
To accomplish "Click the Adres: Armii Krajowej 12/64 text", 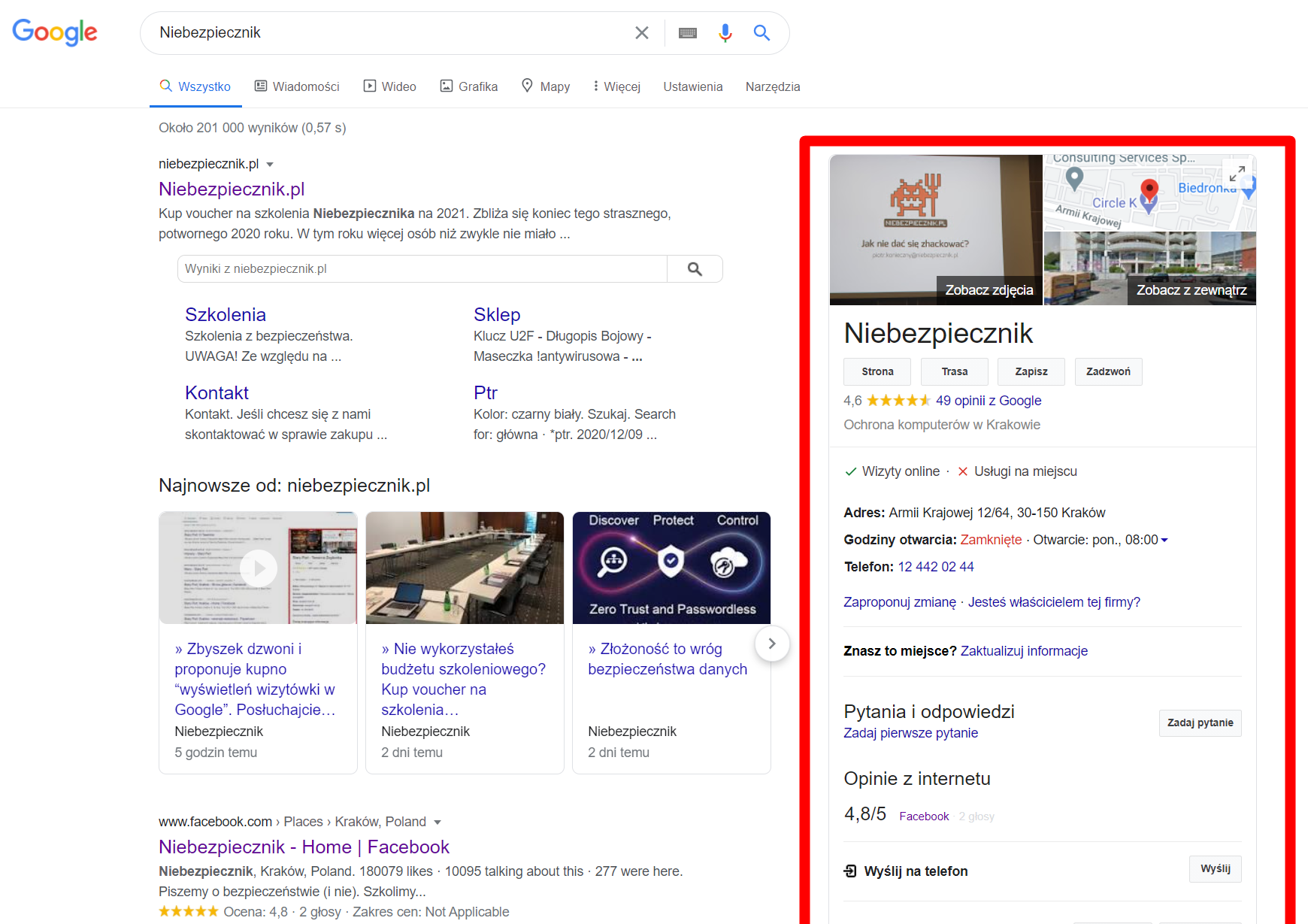I will click(x=974, y=513).
